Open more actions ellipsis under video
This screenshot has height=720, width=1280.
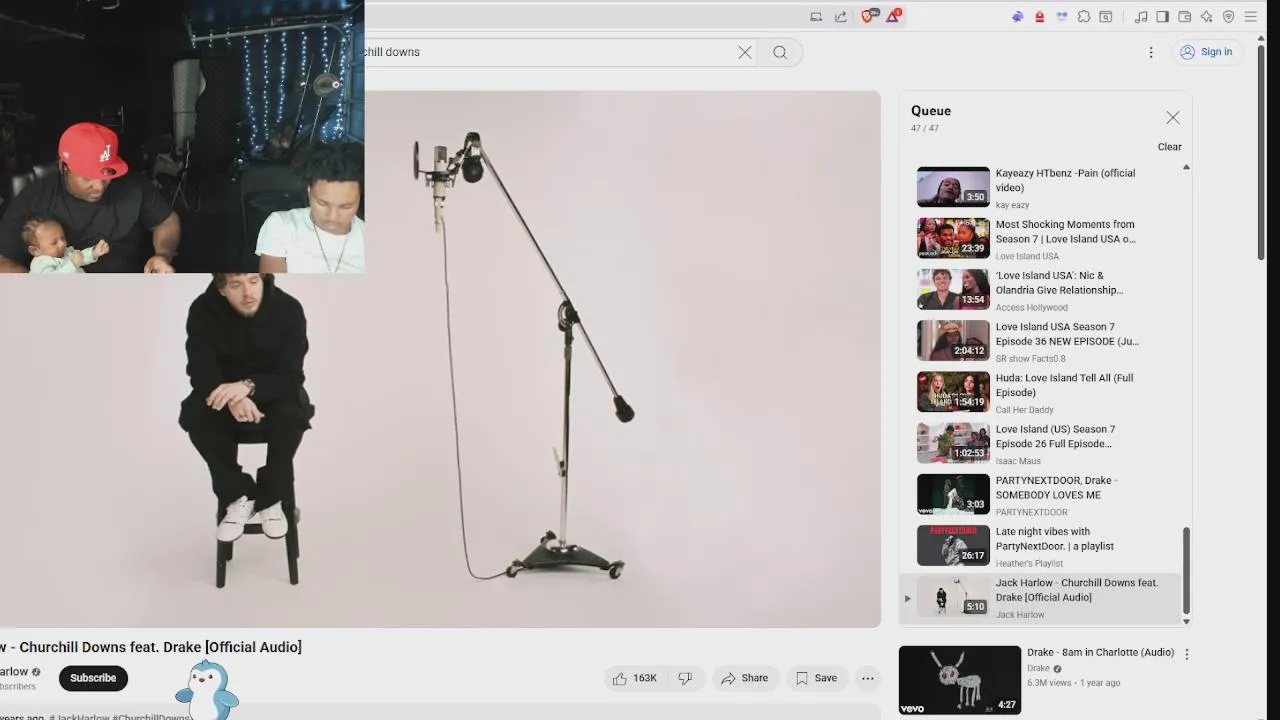coord(868,678)
